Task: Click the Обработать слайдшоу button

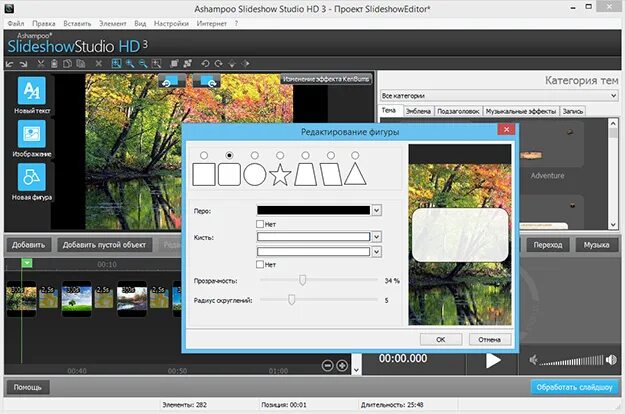Action: pyautogui.click(x=574, y=387)
